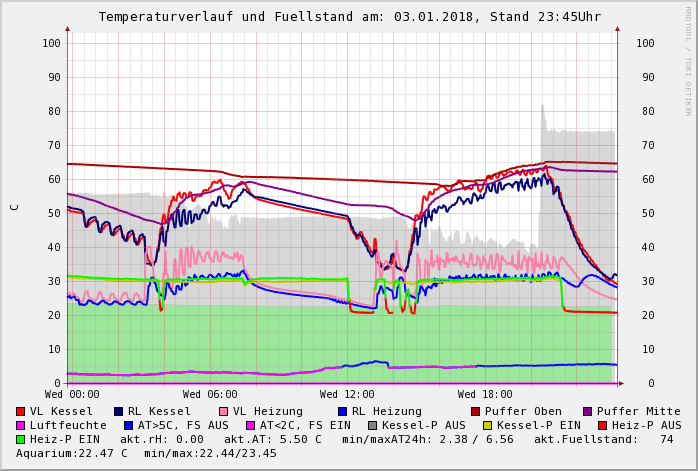Select the green Heiz-P EIN legend swatch
Viewport: 698px width, 471px height.
21,439
